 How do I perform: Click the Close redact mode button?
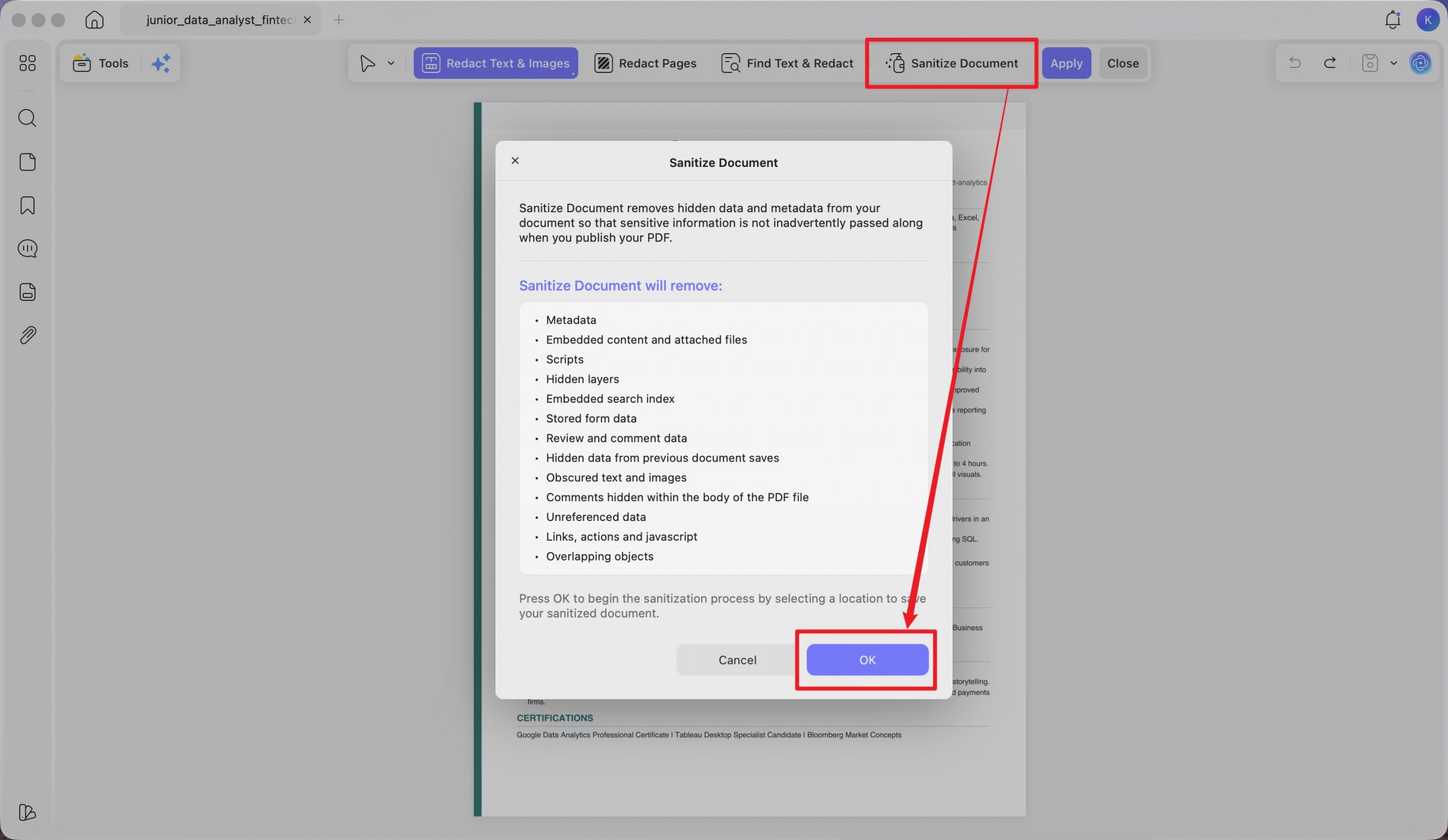[x=1123, y=63]
